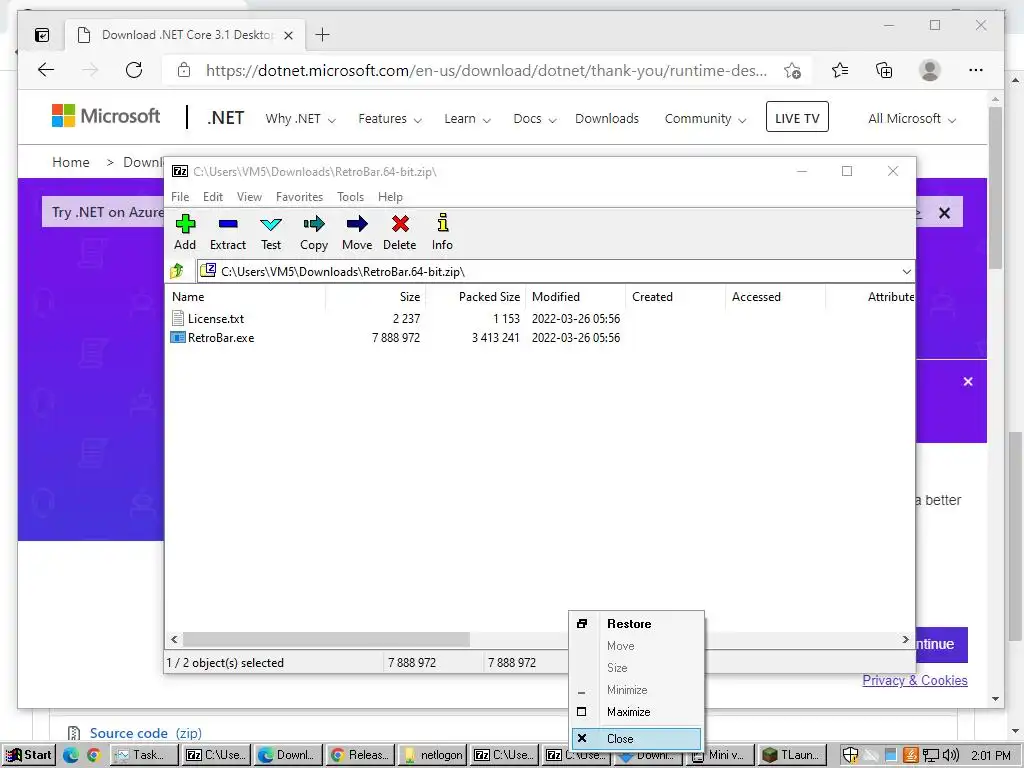Expand the 7-Zip address path dropdown
Image resolution: width=1024 pixels, height=768 pixels.
(906, 272)
